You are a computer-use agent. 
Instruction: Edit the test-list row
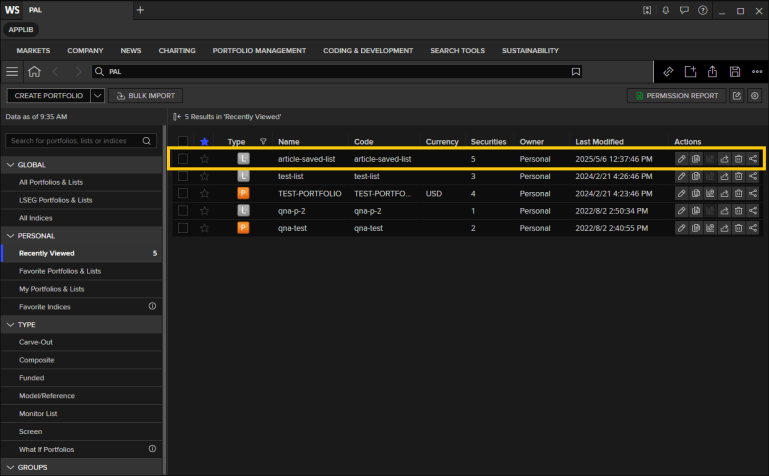coord(681,176)
